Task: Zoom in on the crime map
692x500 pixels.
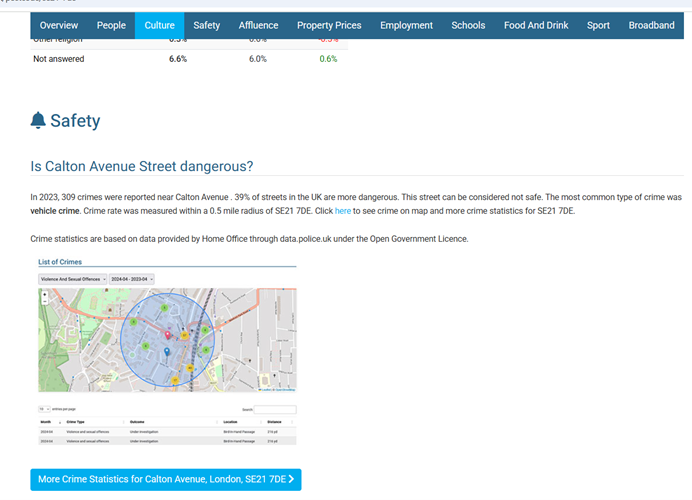Action: pos(44,294)
